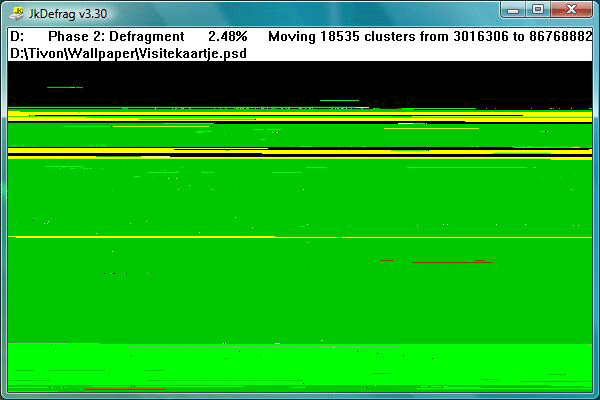Click the JkDefrag app icon in title bar
This screenshot has width=600, height=400.
(16, 13)
